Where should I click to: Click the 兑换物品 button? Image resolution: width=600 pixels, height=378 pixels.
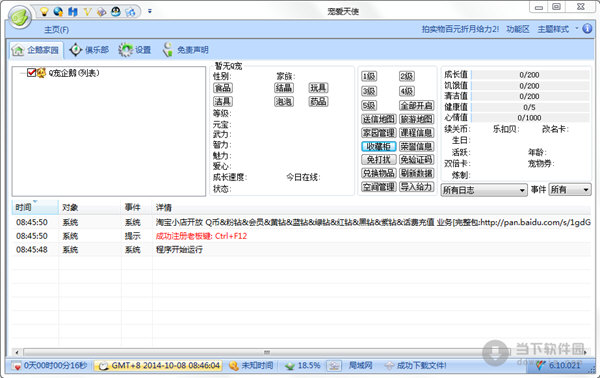tap(379, 173)
